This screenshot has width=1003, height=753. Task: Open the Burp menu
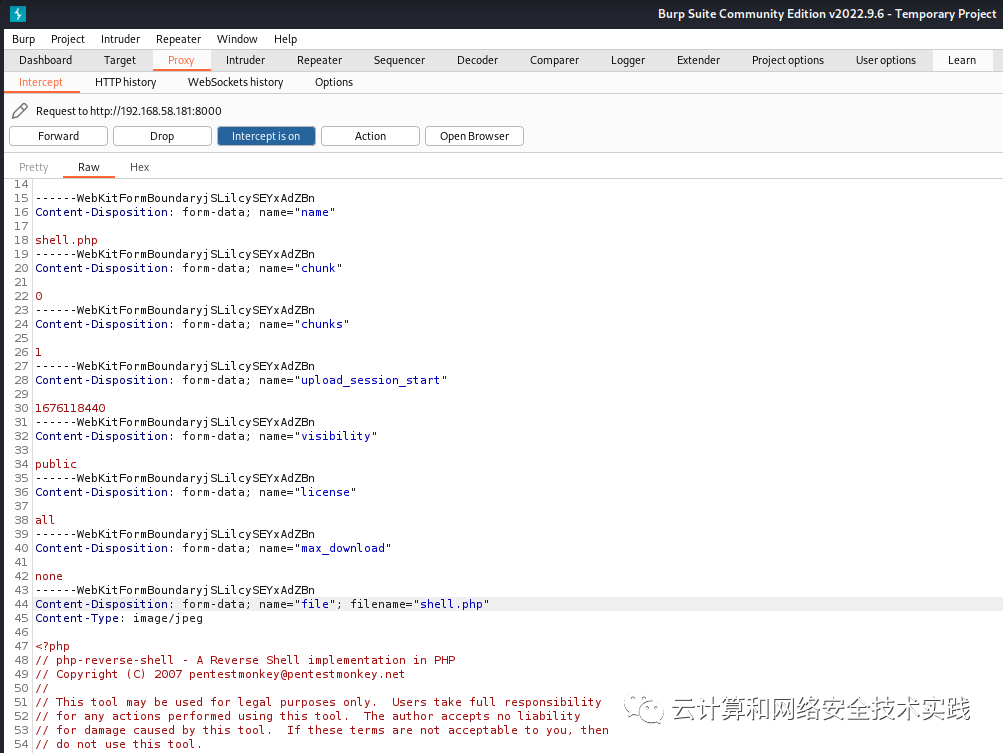pyautogui.click(x=24, y=39)
